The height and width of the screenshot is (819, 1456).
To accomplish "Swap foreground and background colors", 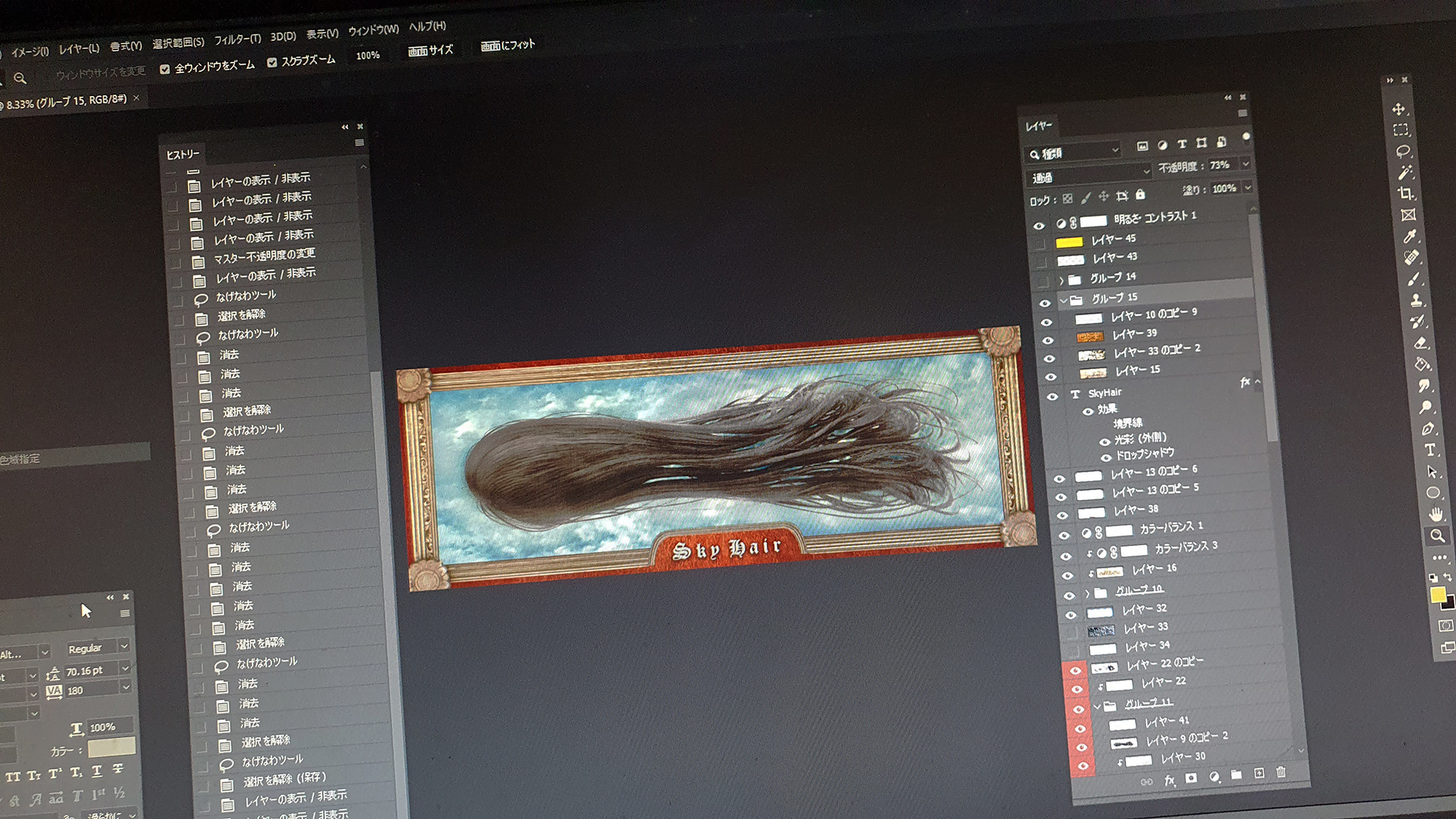I will tap(1449, 577).
